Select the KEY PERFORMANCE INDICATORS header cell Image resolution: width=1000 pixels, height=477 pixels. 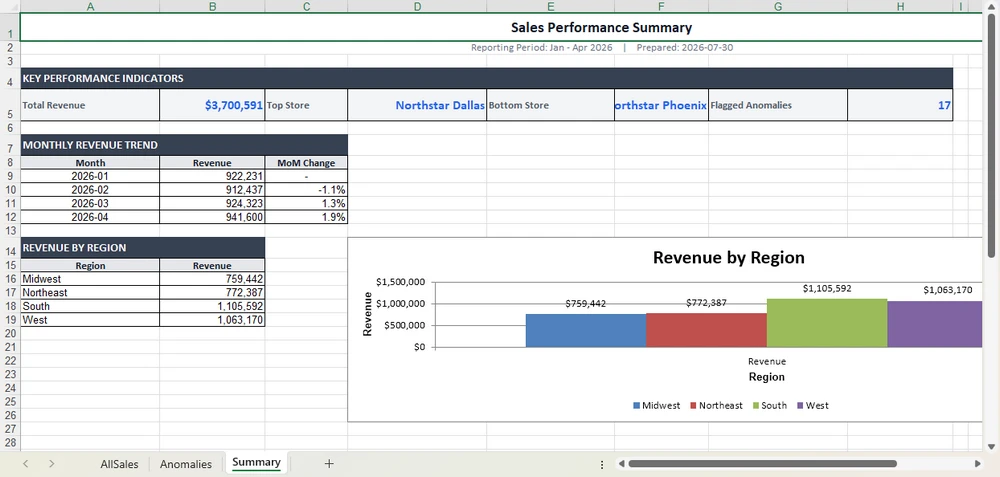pos(487,78)
